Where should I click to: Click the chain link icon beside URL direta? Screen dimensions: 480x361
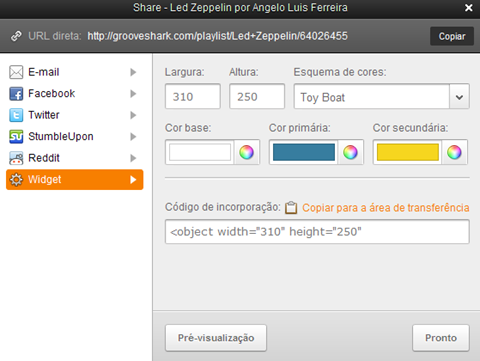point(16,36)
